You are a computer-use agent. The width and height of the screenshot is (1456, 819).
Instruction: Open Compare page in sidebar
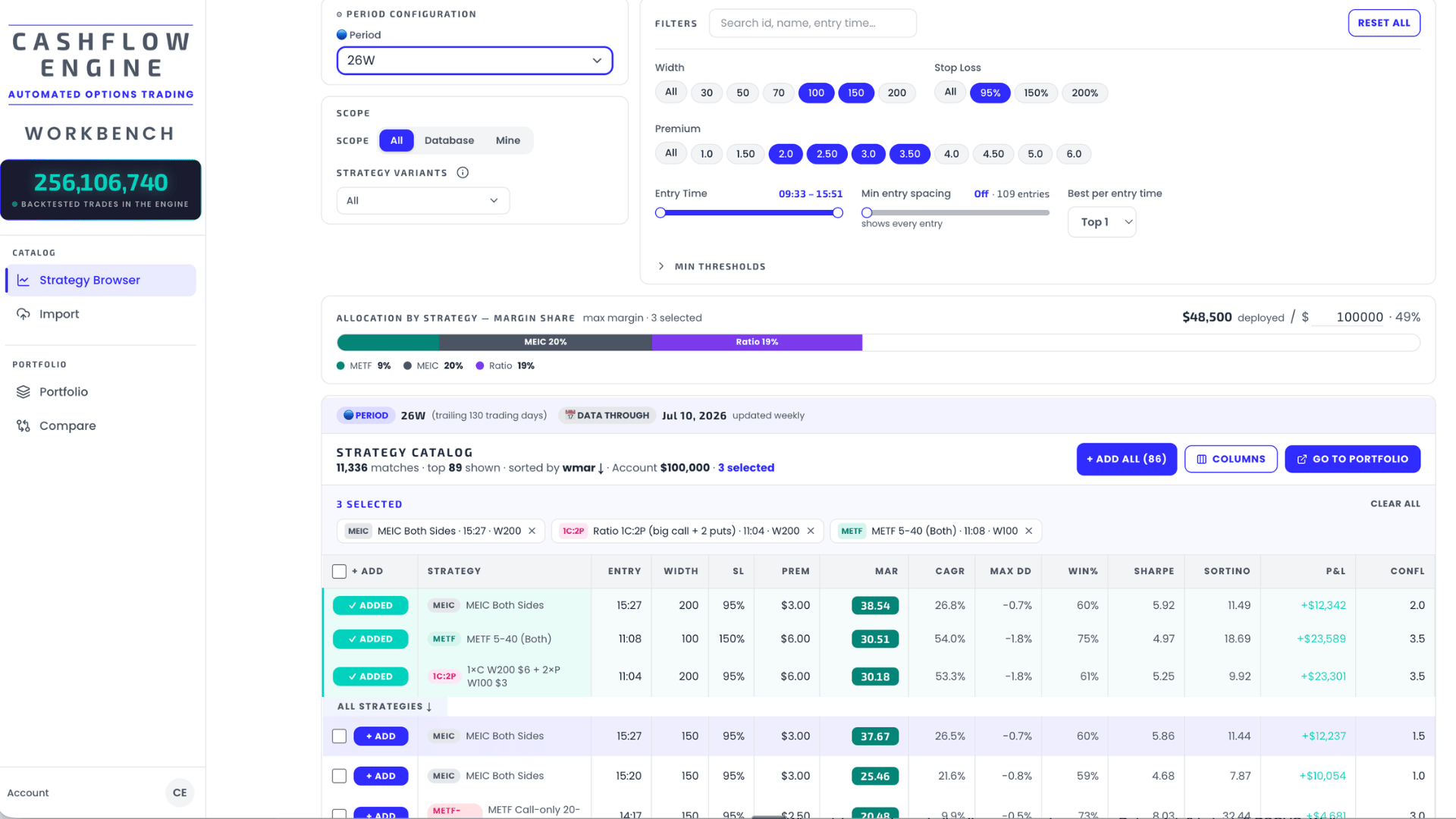point(101,426)
